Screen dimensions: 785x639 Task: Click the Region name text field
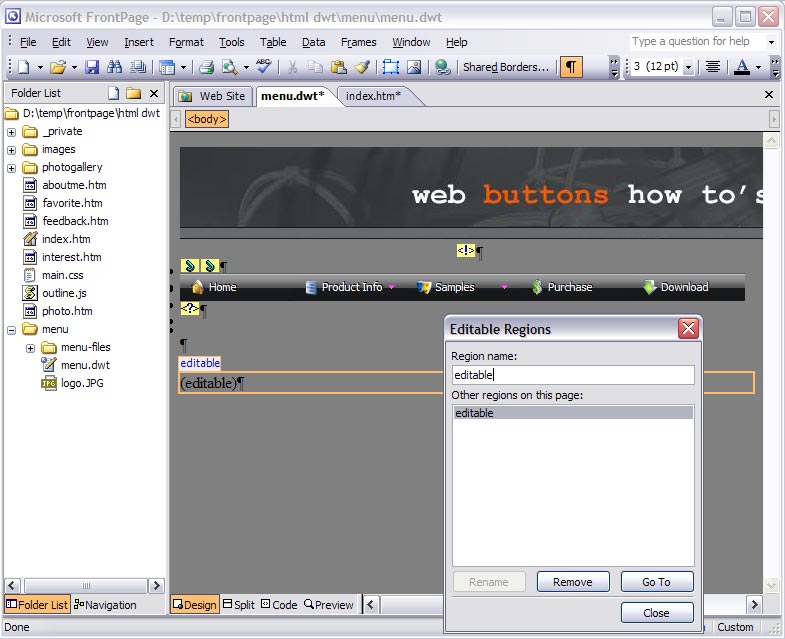tap(572, 375)
